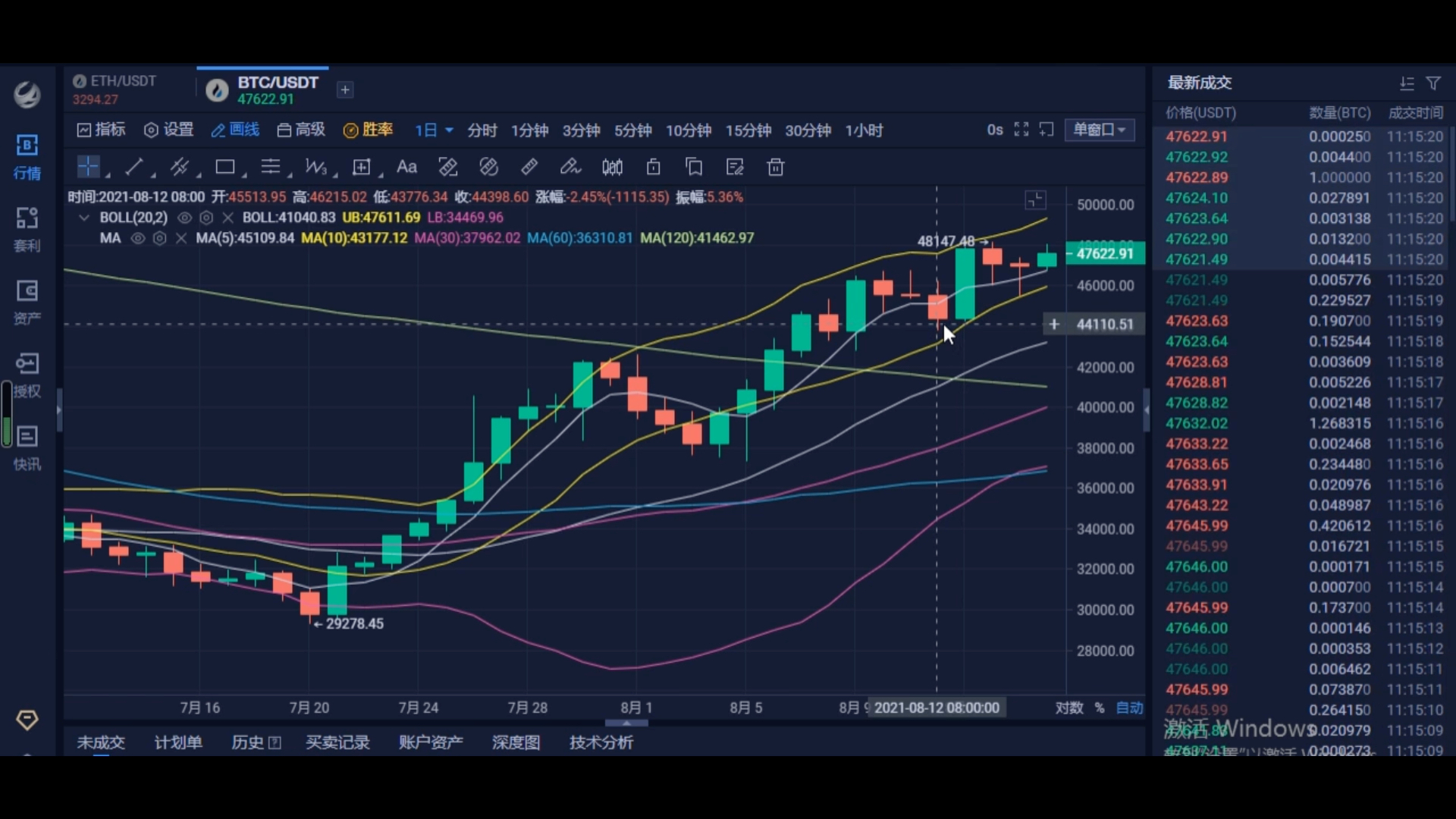Select the rectangle shape drawing tool
The image size is (1456, 819).
pyautogui.click(x=224, y=167)
